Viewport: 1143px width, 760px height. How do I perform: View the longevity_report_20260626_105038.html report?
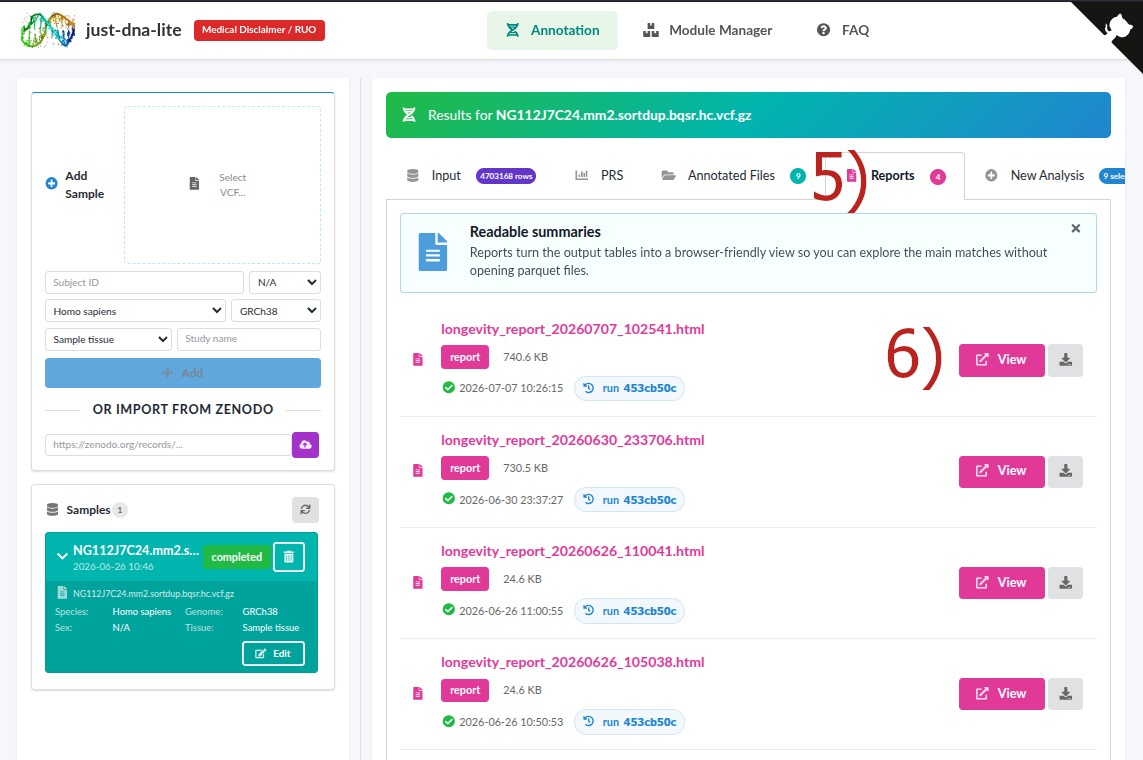(1002, 694)
